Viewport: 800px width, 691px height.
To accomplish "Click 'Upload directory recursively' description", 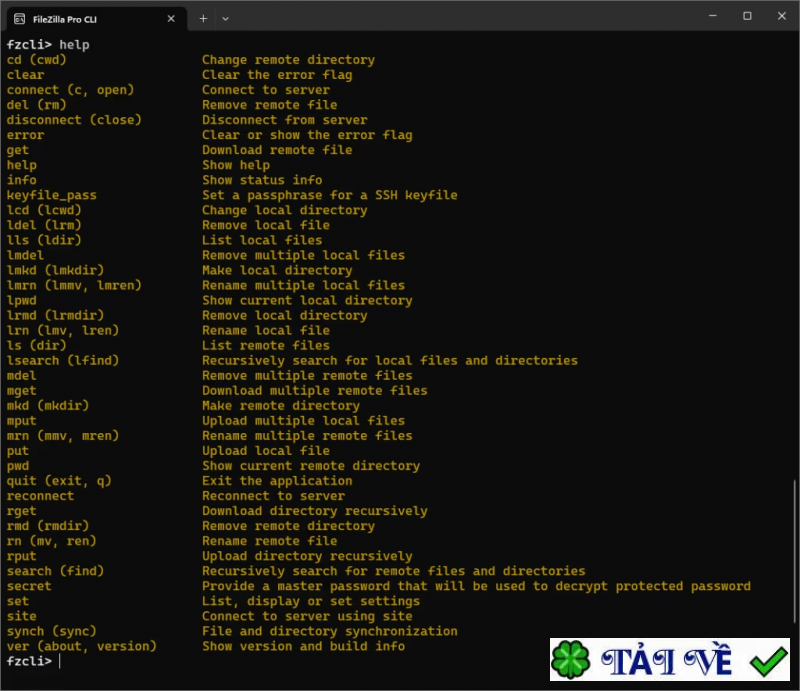I will (x=307, y=556).
